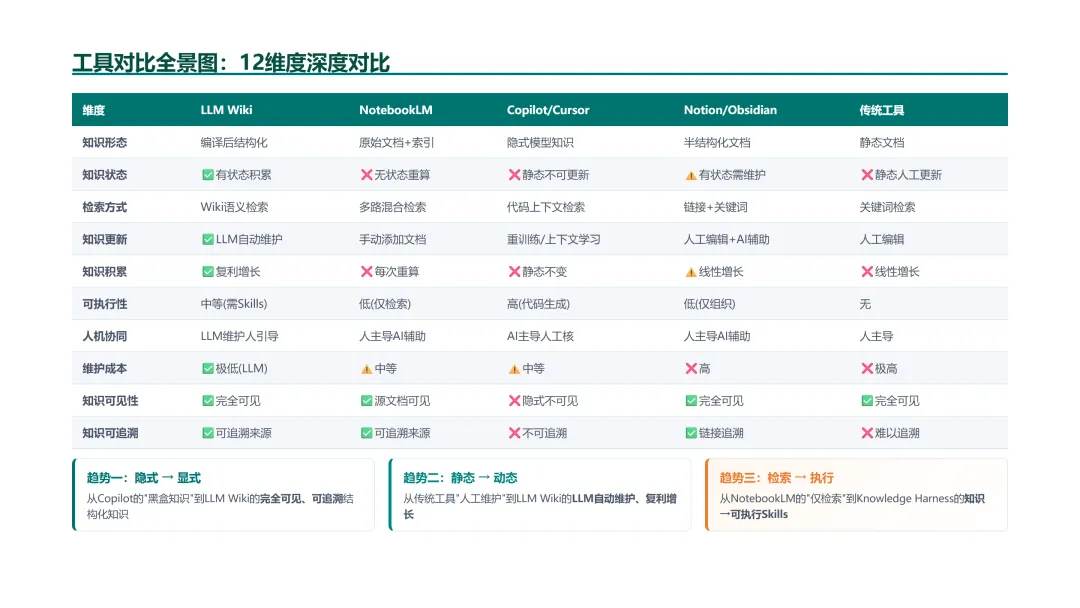Image resolution: width=1080 pixels, height=608 pixels.
Task: Click the red X beside 每次重算
Action: click(366, 272)
